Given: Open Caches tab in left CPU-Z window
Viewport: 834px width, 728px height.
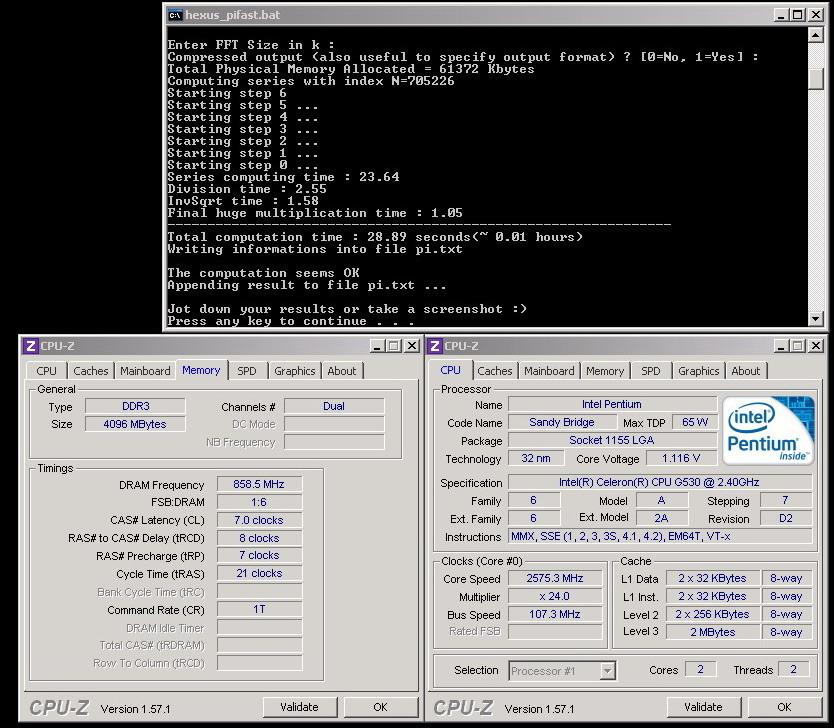Looking at the screenshot, I should pos(91,371).
